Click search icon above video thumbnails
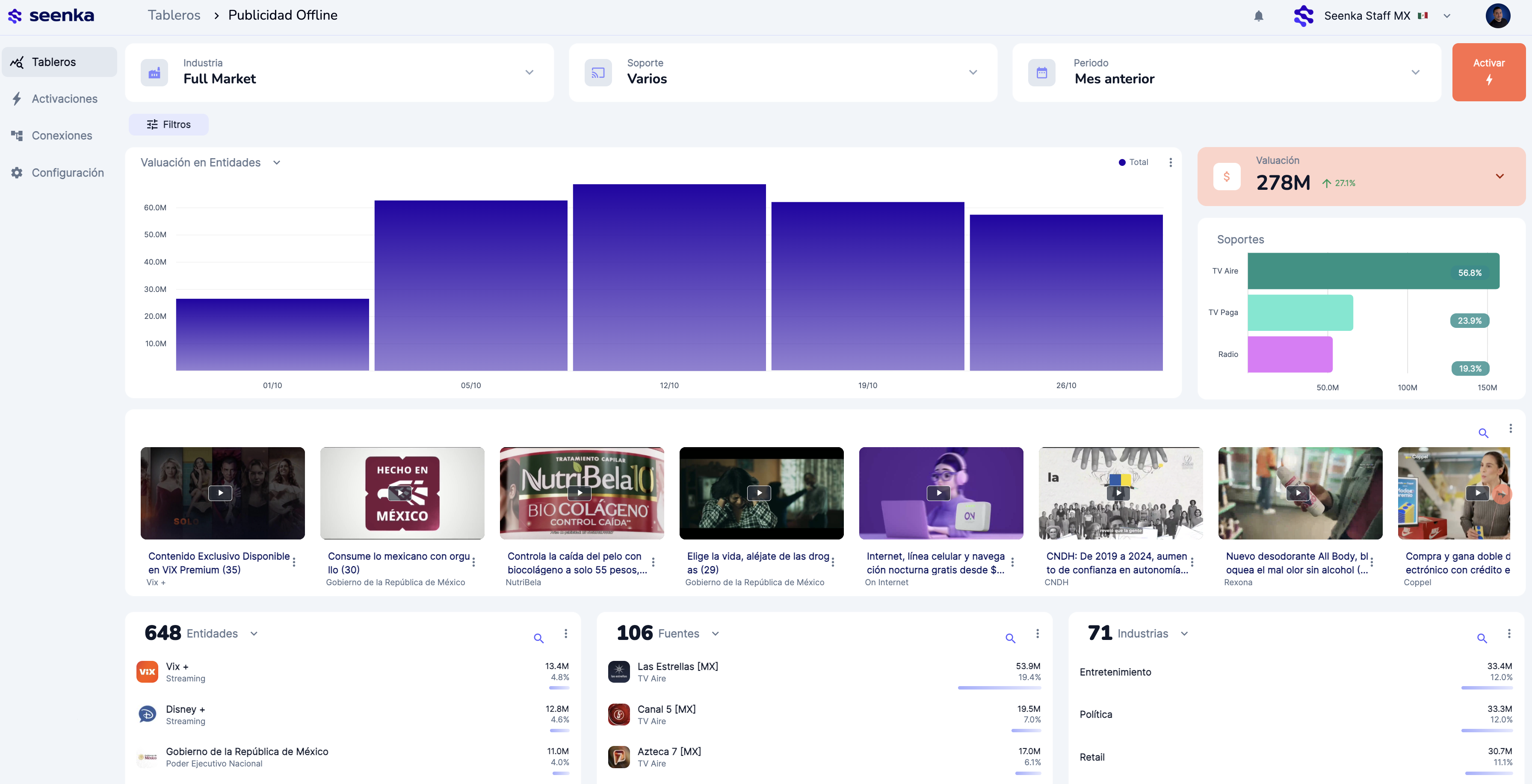The image size is (1532, 784). click(x=1483, y=433)
